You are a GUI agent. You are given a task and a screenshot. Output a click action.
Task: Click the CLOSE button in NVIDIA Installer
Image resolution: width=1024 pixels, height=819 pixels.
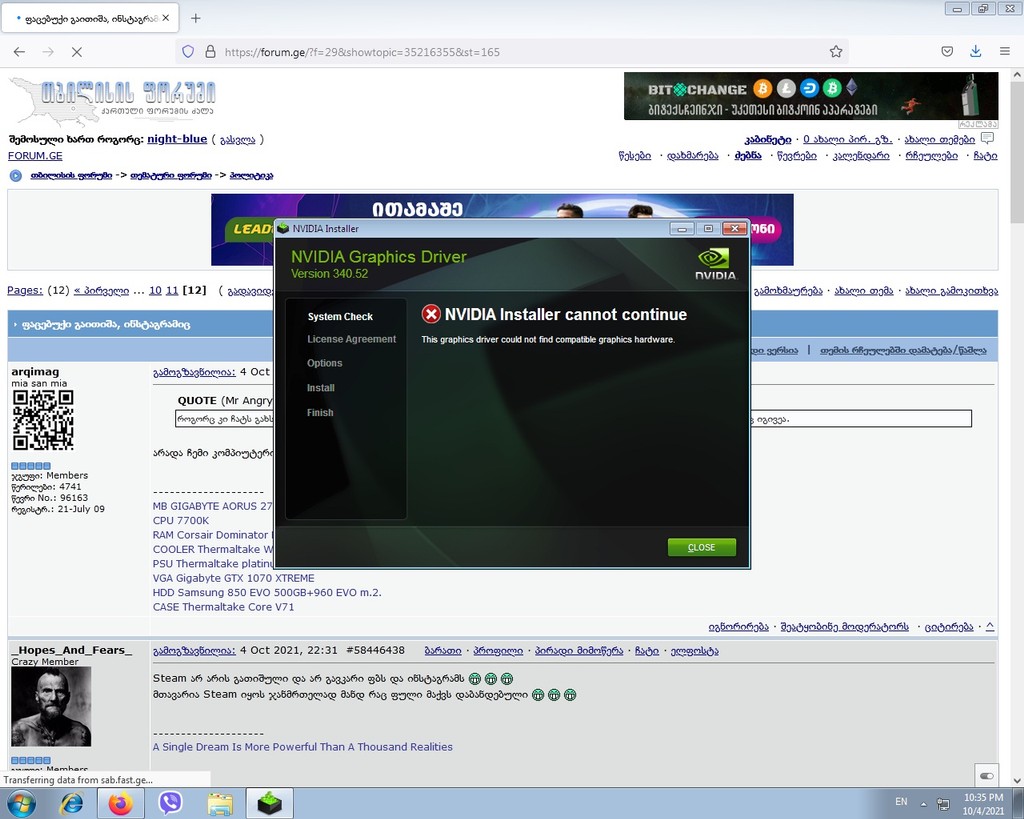tap(701, 547)
